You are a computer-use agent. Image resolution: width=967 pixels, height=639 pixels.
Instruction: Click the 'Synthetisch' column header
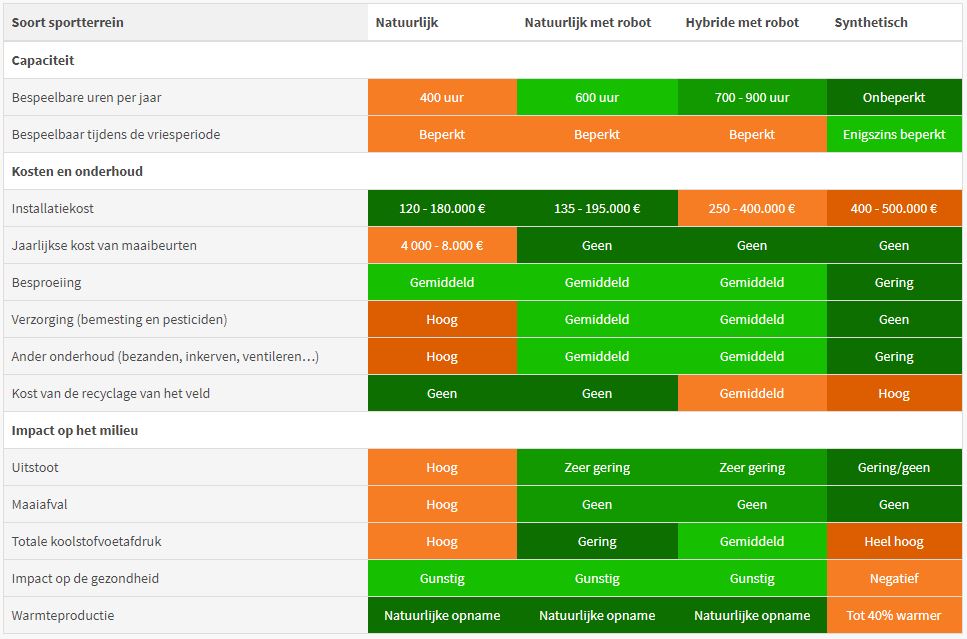coord(894,23)
